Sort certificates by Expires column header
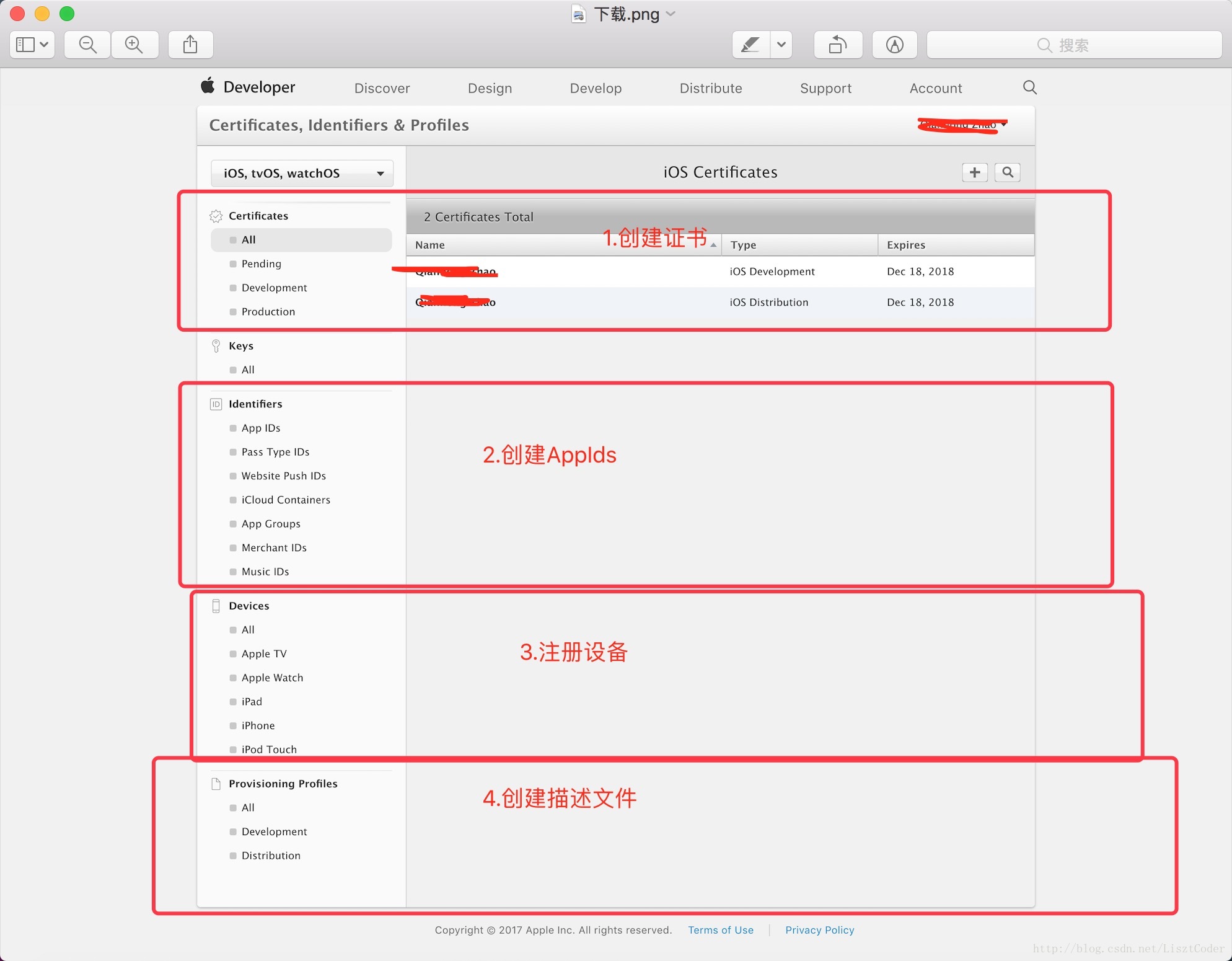This screenshot has height=961, width=1232. 956,245
